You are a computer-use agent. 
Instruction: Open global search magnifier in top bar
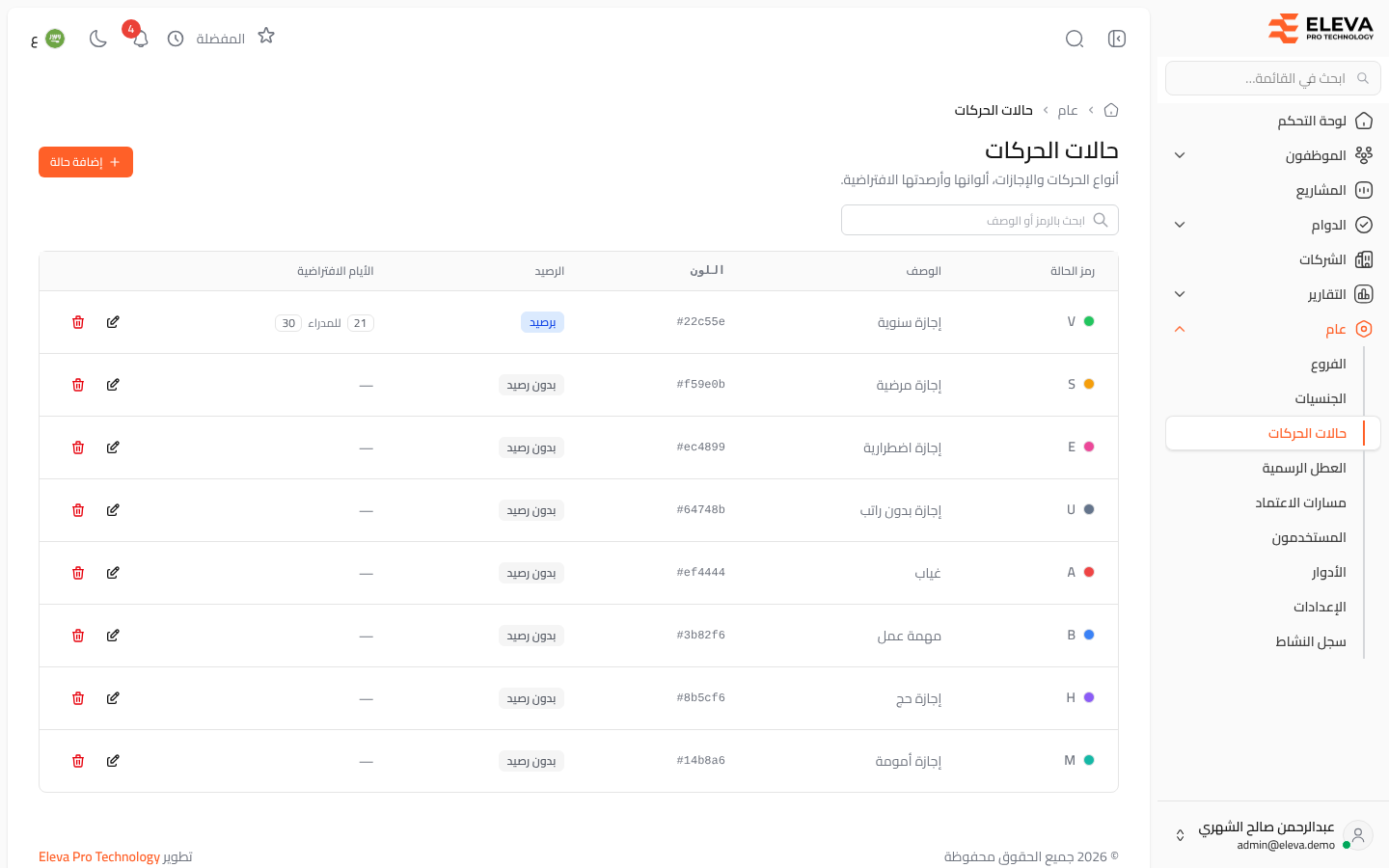(1075, 39)
